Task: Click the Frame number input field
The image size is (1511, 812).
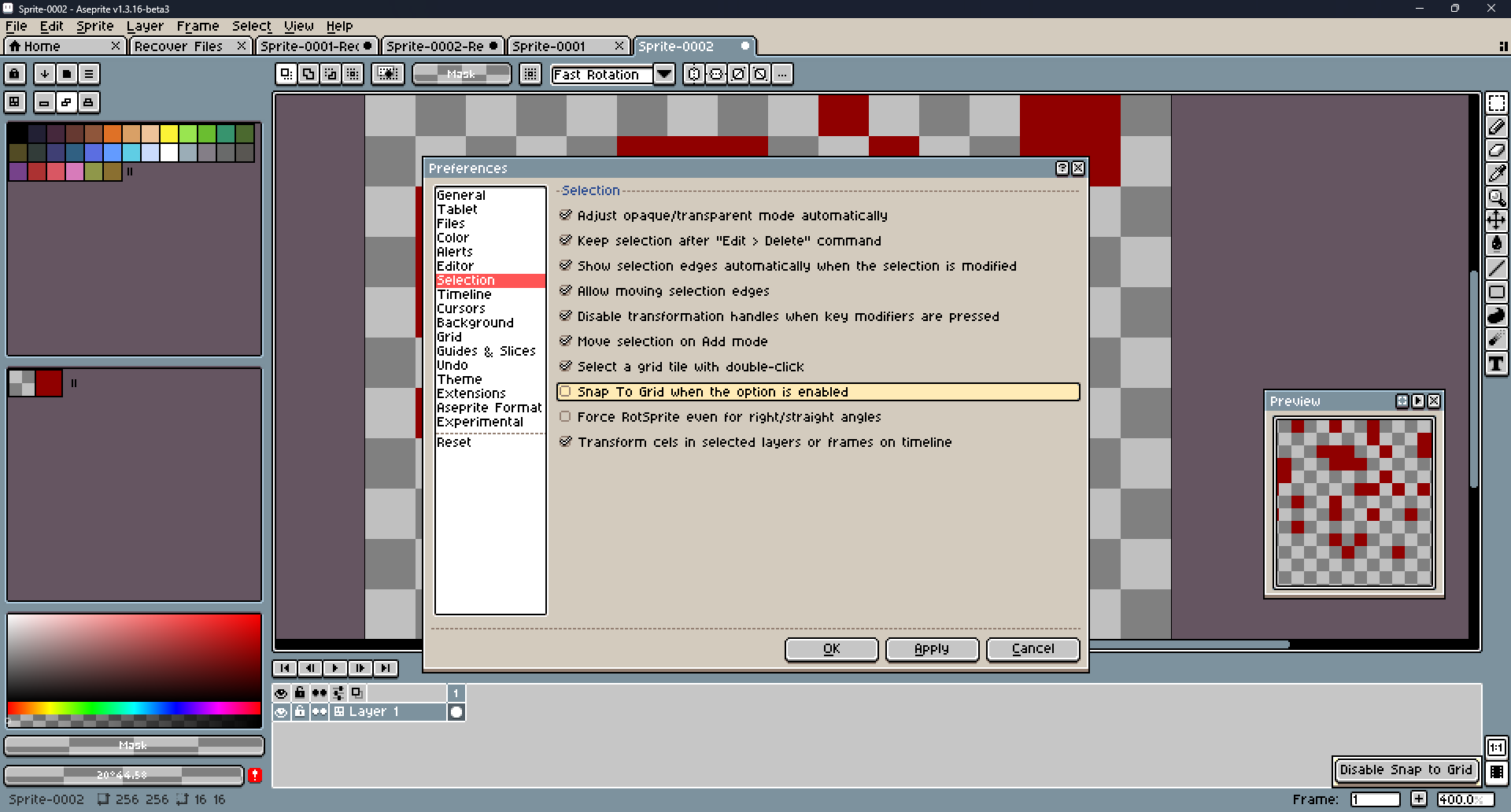Action: pos(1375,799)
